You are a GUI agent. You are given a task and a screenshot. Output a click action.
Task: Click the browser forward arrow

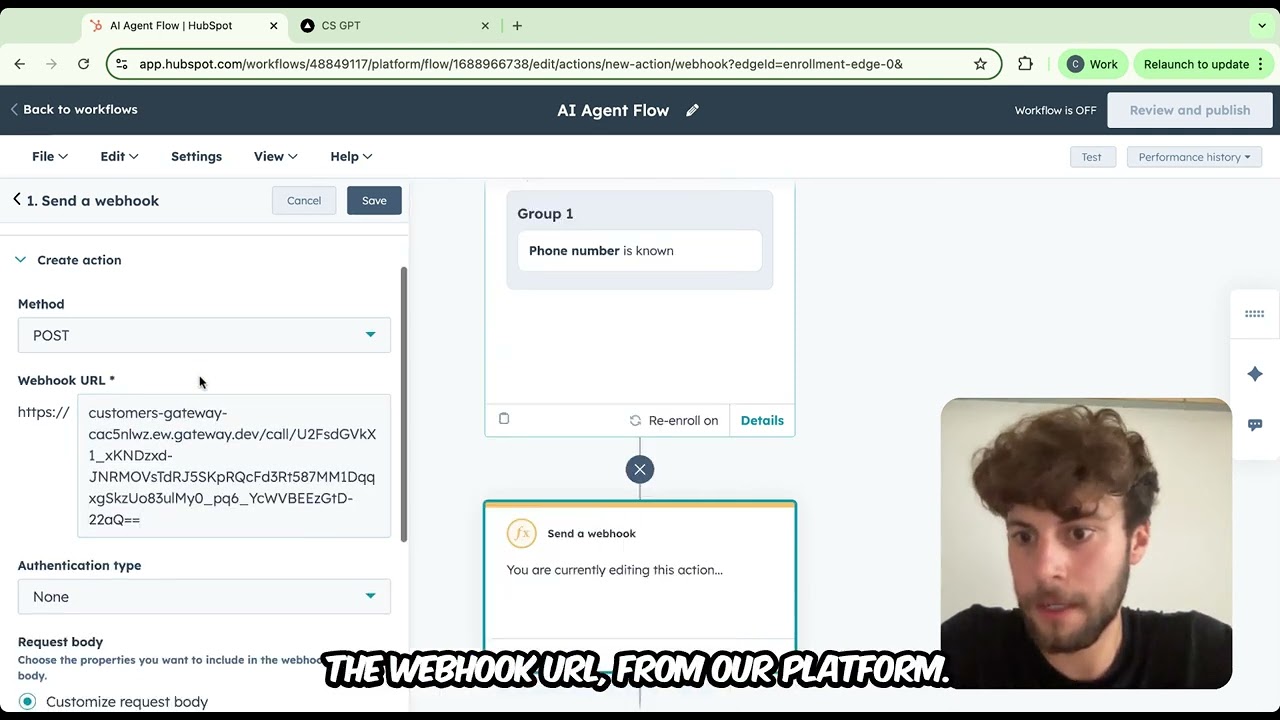tap(52, 64)
